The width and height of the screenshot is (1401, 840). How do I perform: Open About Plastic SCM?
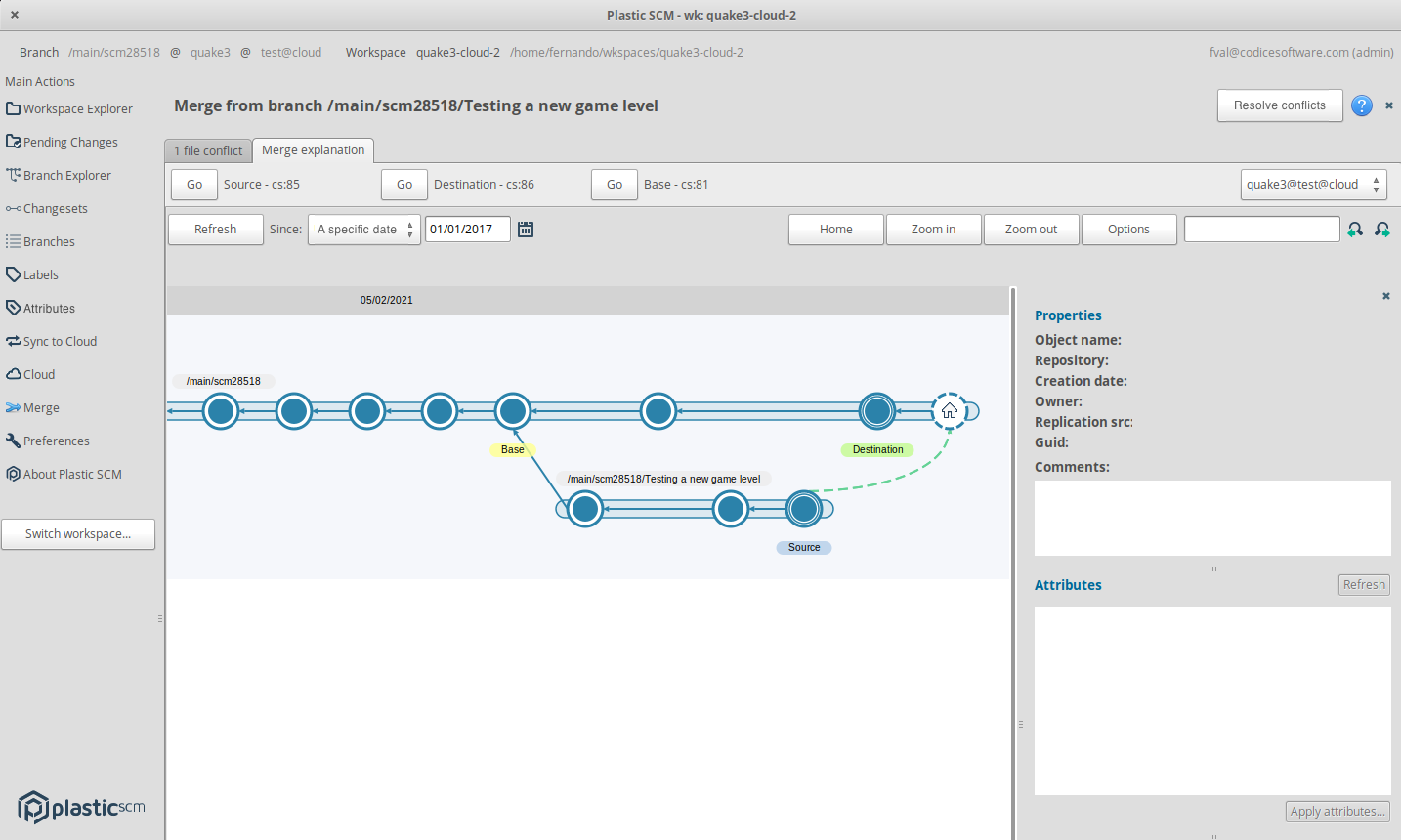(x=64, y=474)
